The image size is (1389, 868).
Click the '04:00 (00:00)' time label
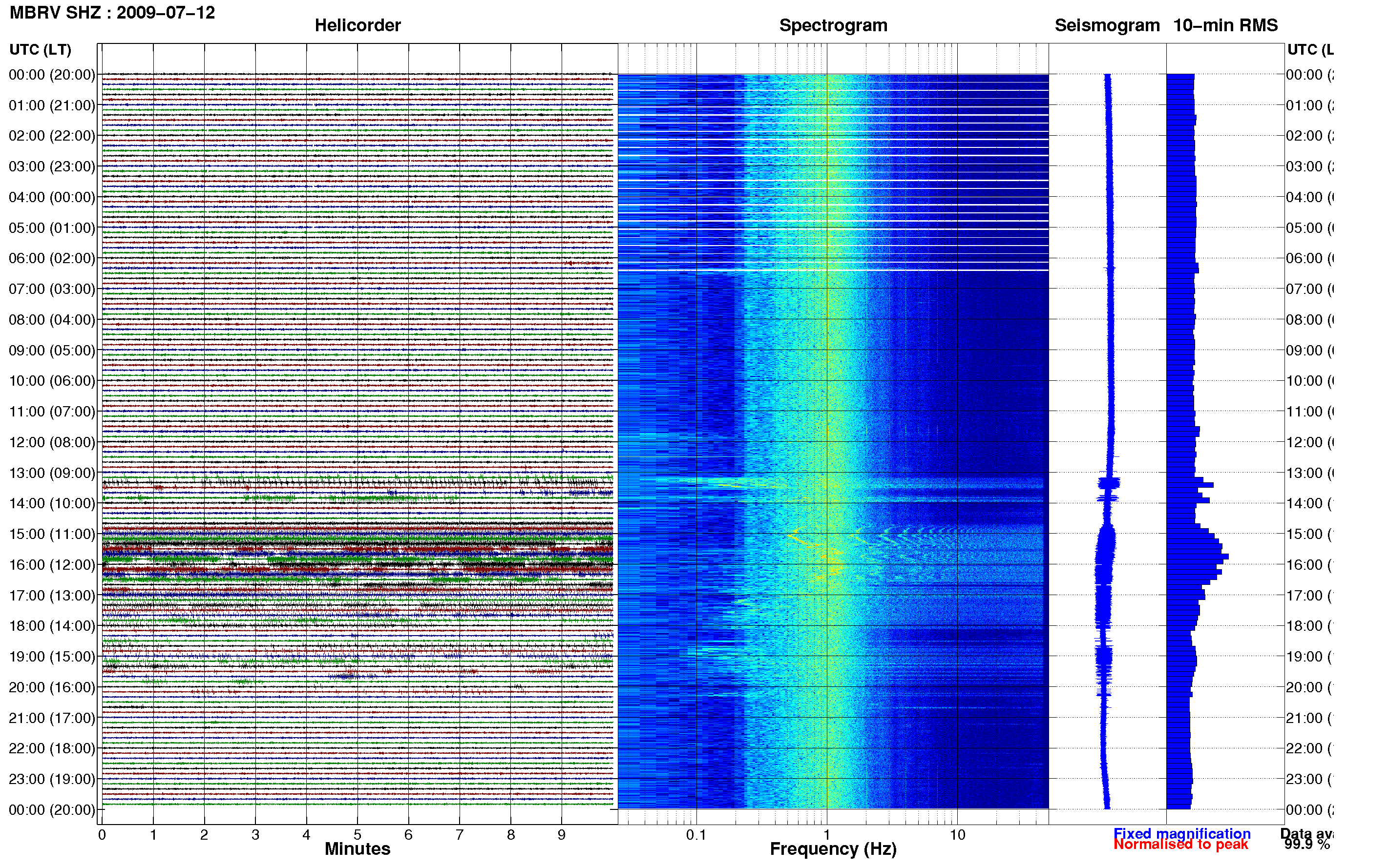[52, 197]
